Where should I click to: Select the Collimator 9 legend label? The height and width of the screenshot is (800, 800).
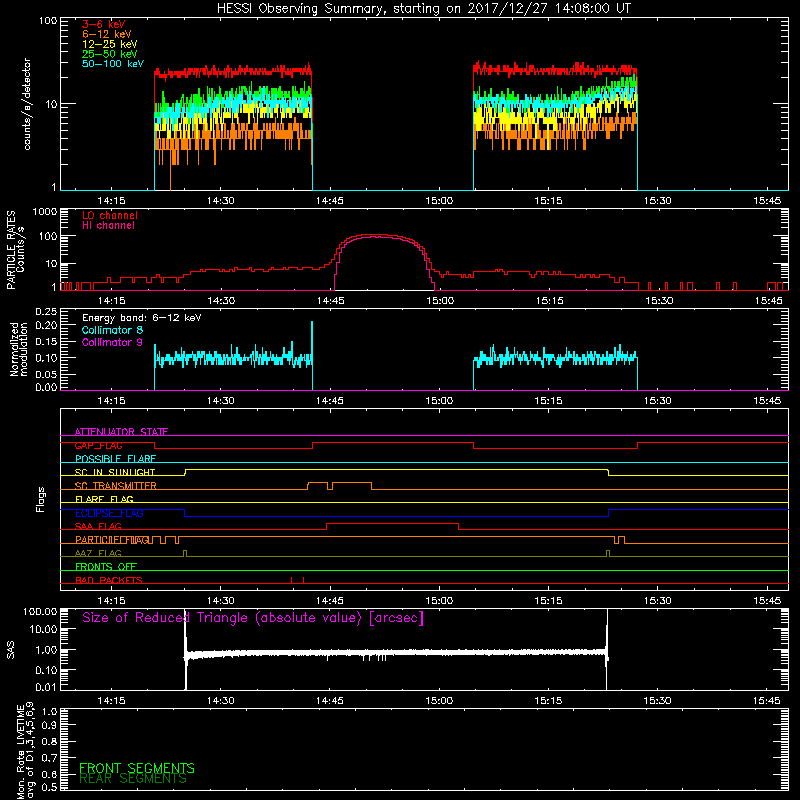pyautogui.click(x=112, y=342)
